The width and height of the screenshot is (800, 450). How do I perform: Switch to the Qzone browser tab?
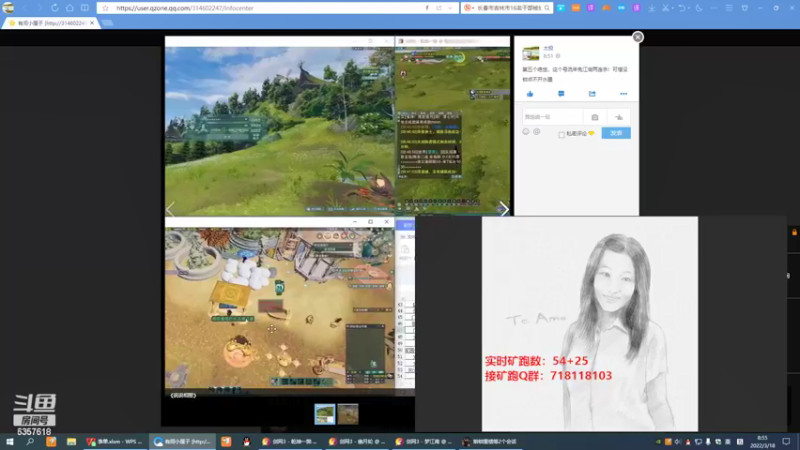(50, 23)
